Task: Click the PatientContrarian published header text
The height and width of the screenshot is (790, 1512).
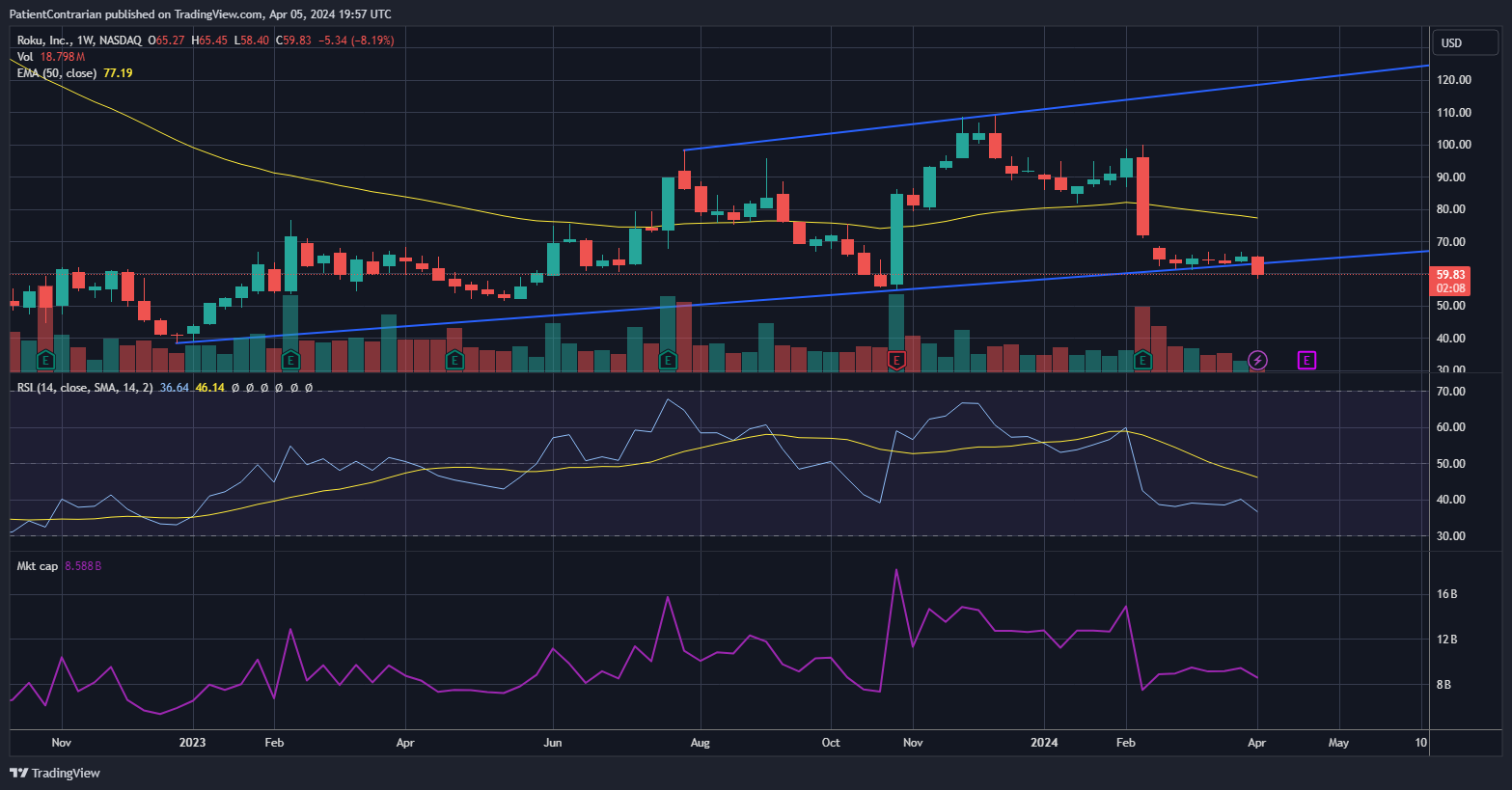Action: 201,14
